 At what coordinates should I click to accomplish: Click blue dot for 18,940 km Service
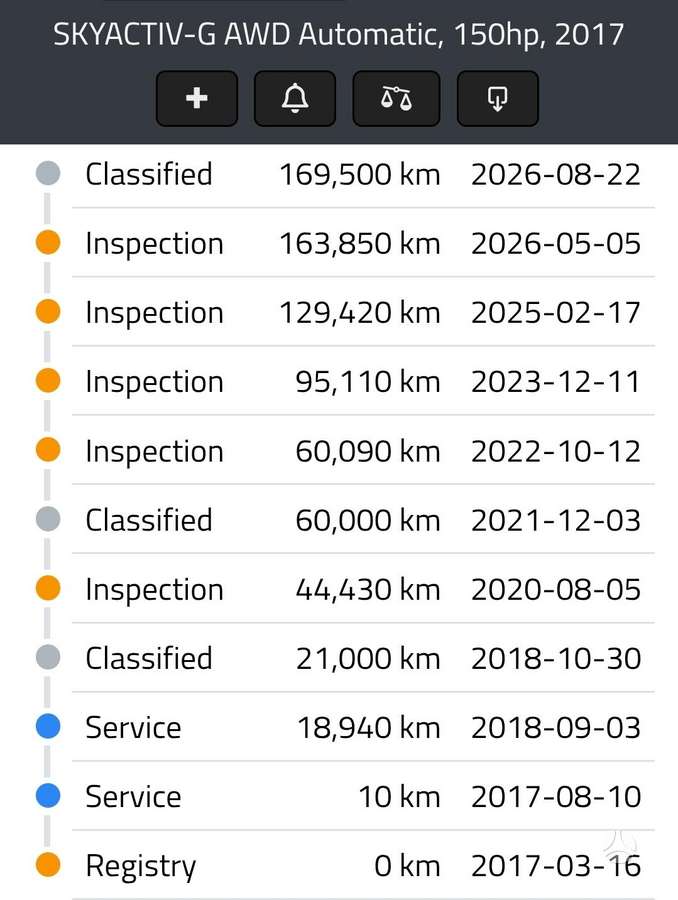[48, 727]
